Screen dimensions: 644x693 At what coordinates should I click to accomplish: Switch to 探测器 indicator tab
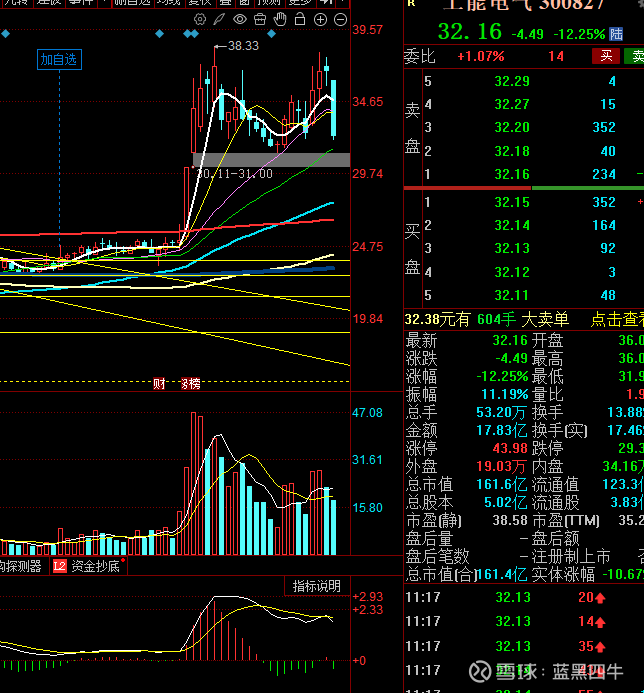tap(20, 566)
